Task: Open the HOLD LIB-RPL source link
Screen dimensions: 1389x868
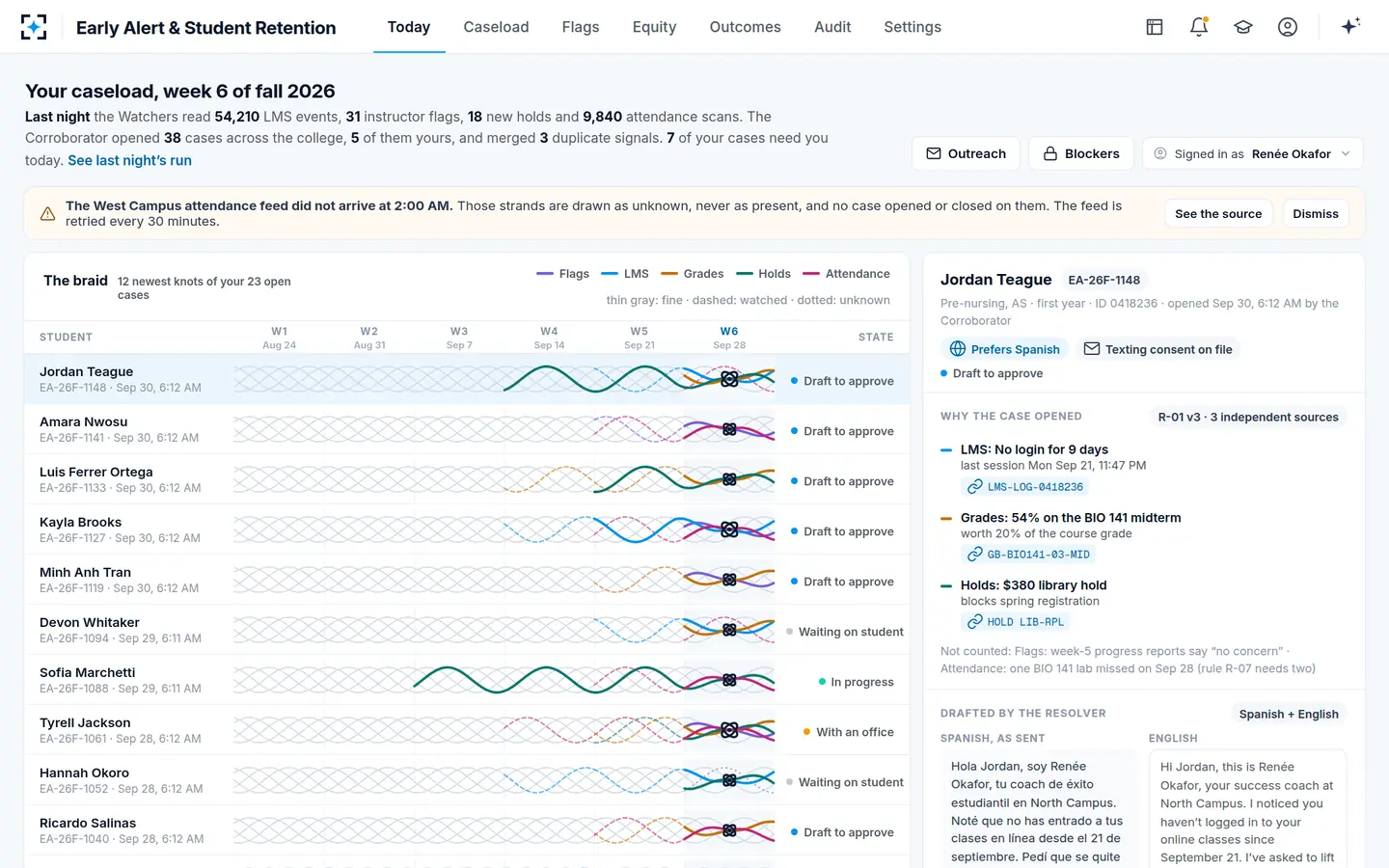Action: pyautogui.click(x=1017, y=622)
